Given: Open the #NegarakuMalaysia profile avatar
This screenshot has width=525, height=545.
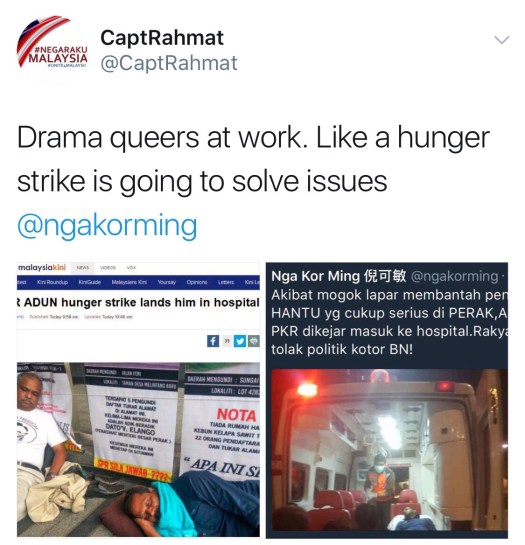Looking at the screenshot, I should [x=52, y=41].
